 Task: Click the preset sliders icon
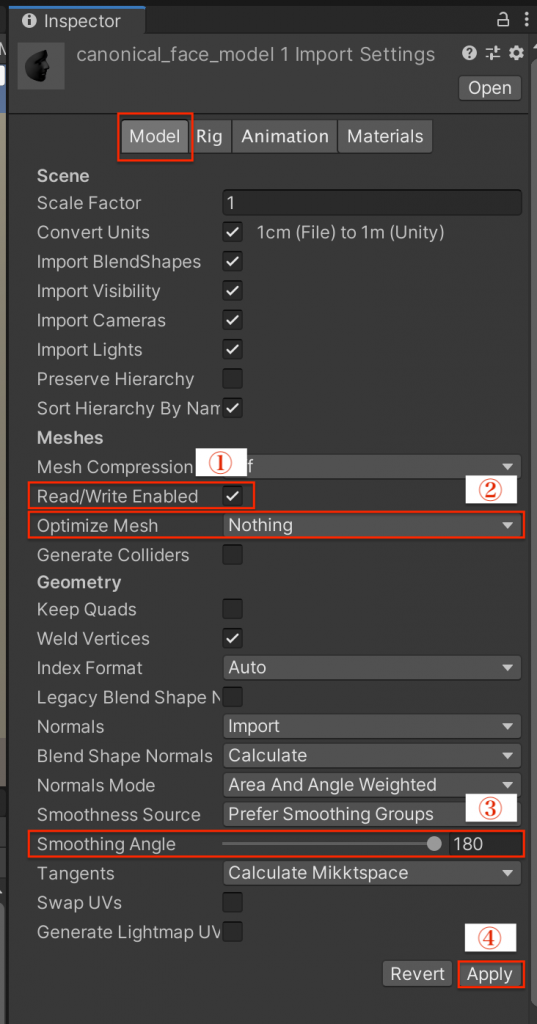click(493, 54)
